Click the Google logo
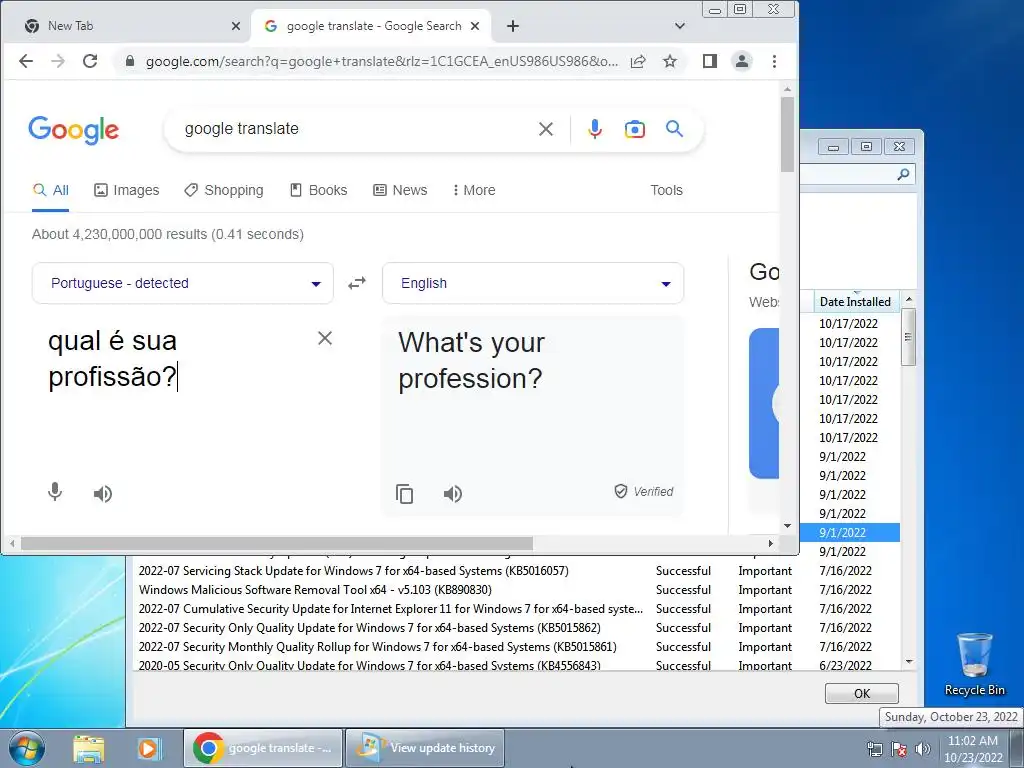 (x=74, y=129)
